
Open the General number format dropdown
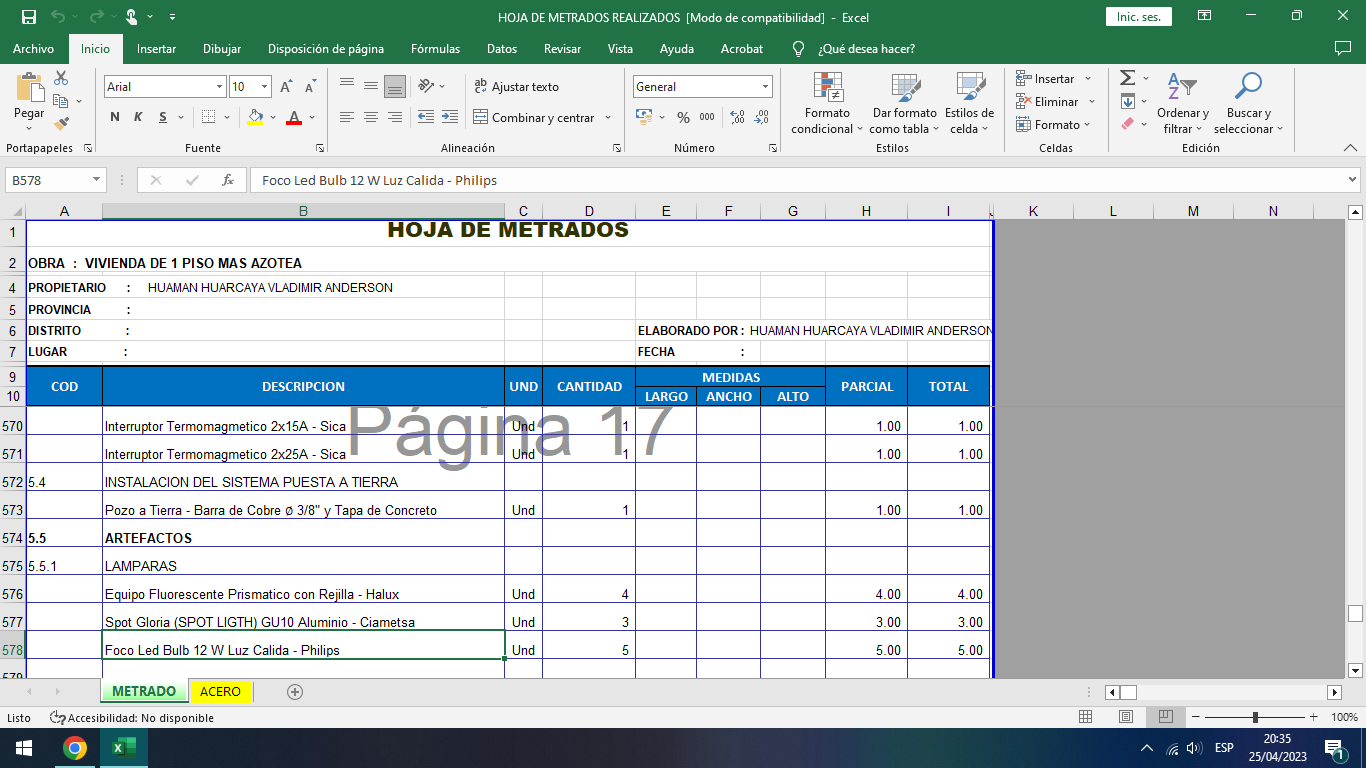click(765, 87)
